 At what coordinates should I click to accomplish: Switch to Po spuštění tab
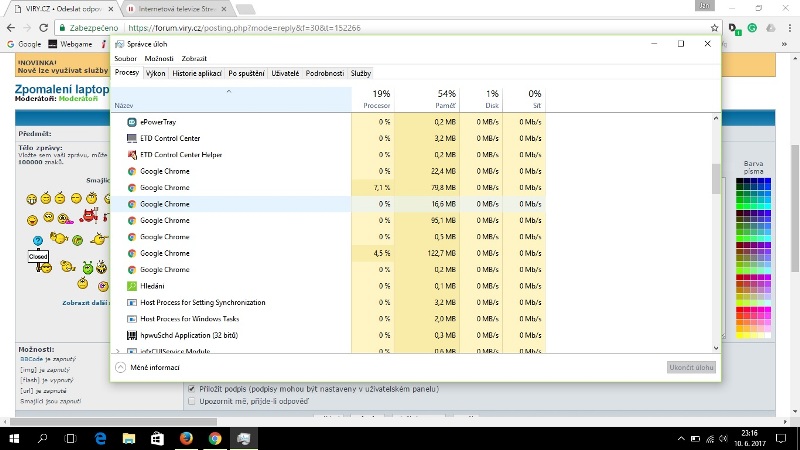click(246, 73)
